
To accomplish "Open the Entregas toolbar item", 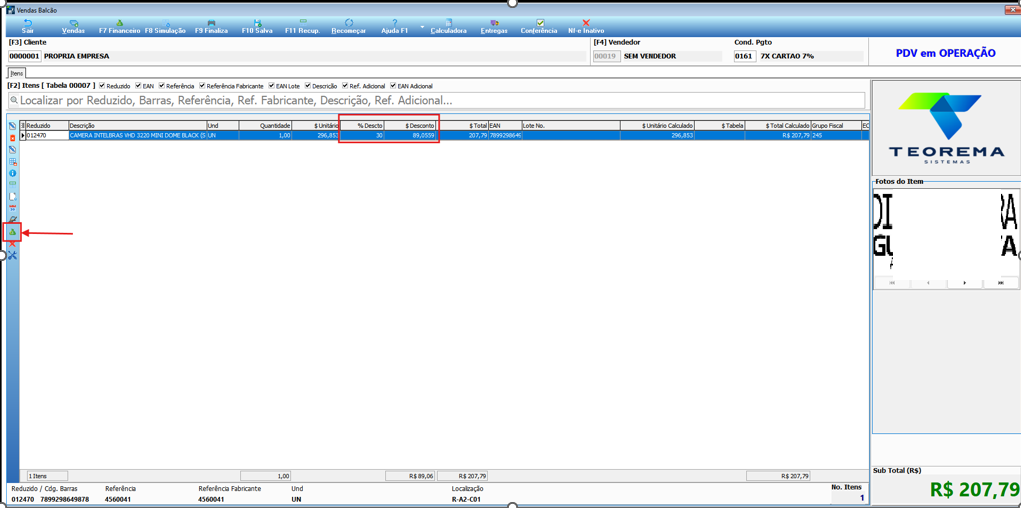I will point(494,26).
